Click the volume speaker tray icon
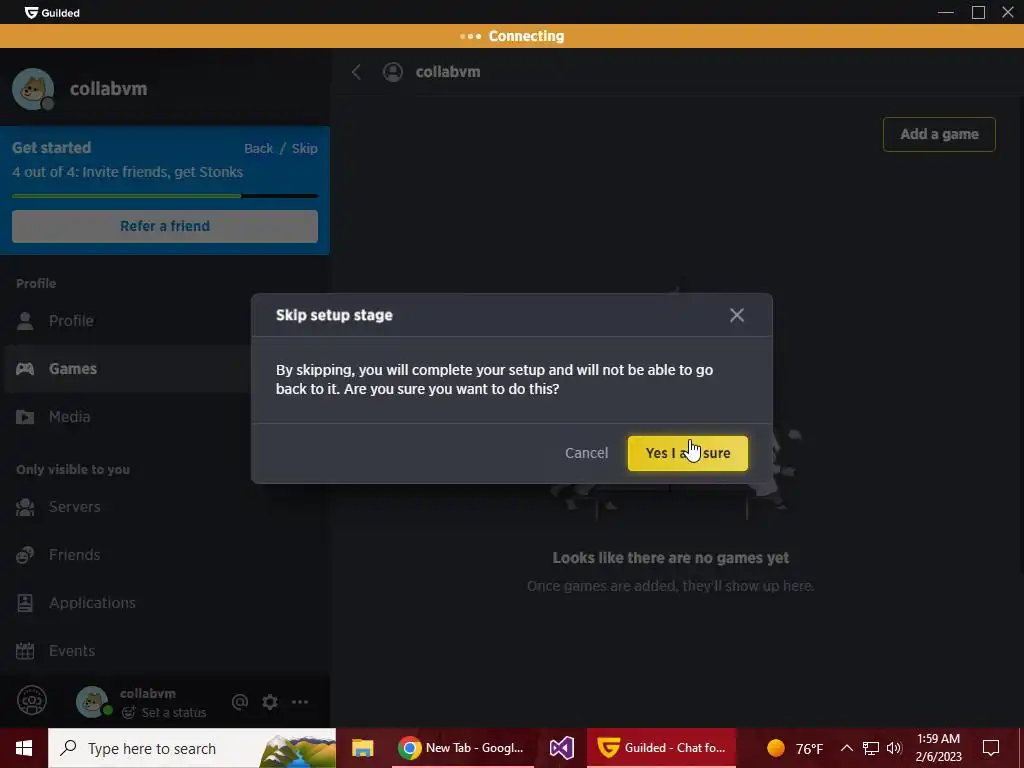The image size is (1024, 768). (x=894, y=748)
